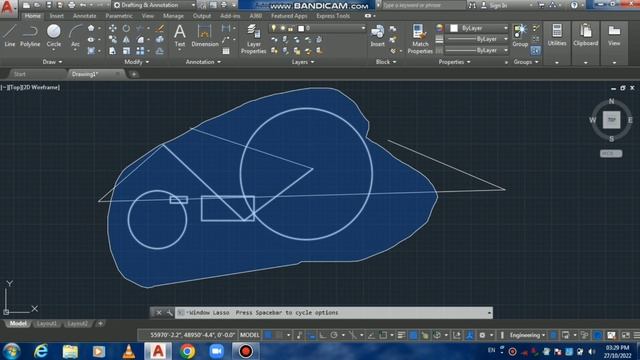Viewport: 640px width, 360px height.
Task: Switch to the Insert ribbon tab
Action: click(x=57, y=16)
